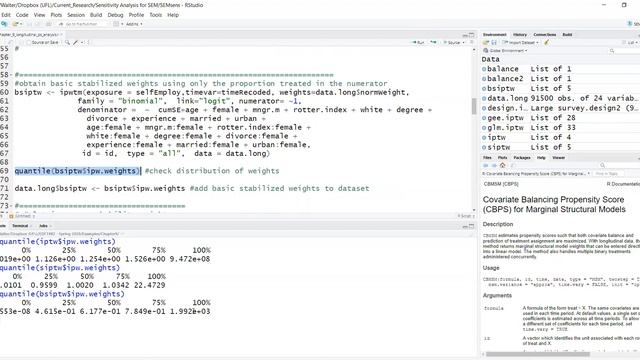Open the View menu
The image size is (640, 360).
(x=40, y=15)
